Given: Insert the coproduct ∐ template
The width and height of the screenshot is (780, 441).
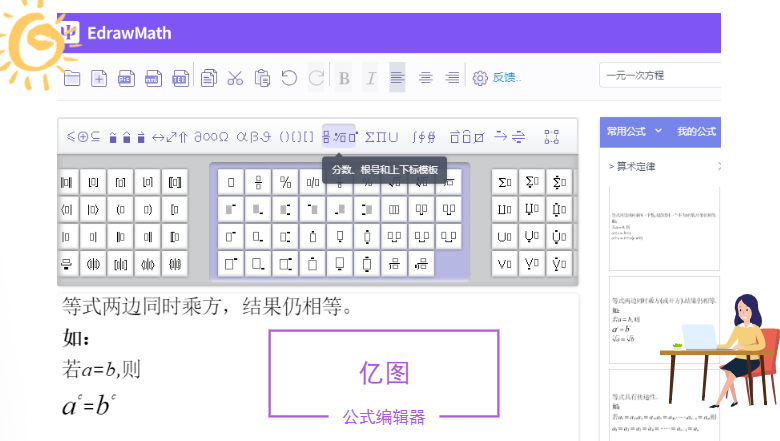Looking at the screenshot, I should tap(504, 210).
